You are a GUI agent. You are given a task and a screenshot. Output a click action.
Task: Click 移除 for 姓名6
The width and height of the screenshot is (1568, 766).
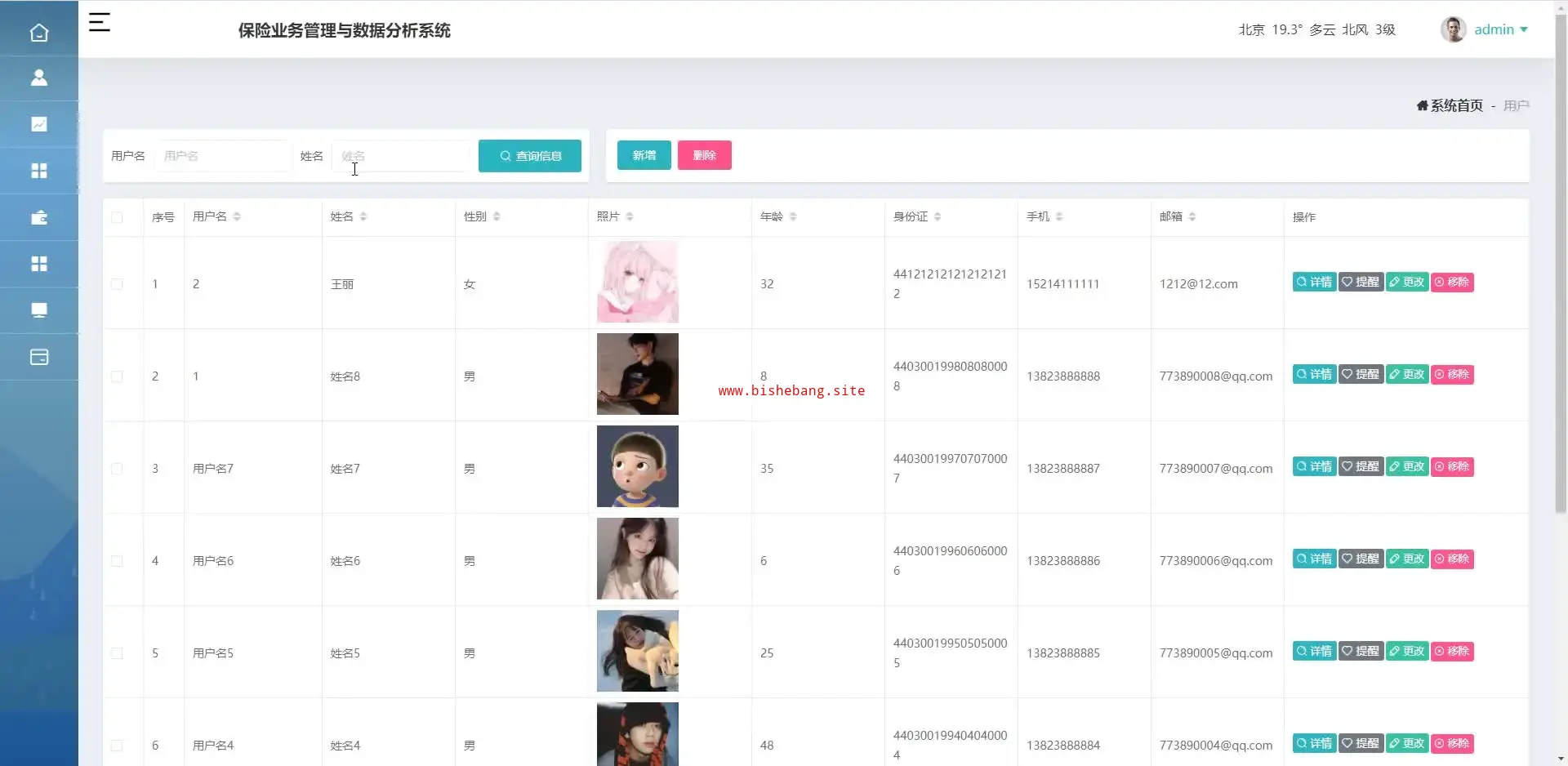pyautogui.click(x=1452, y=559)
